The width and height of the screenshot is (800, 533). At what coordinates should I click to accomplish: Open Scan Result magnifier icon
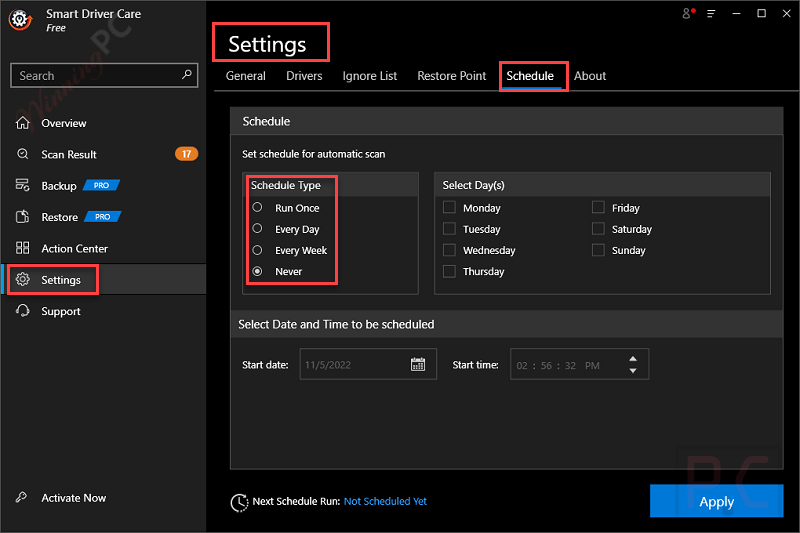pyautogui.click(x=22, y=155)
